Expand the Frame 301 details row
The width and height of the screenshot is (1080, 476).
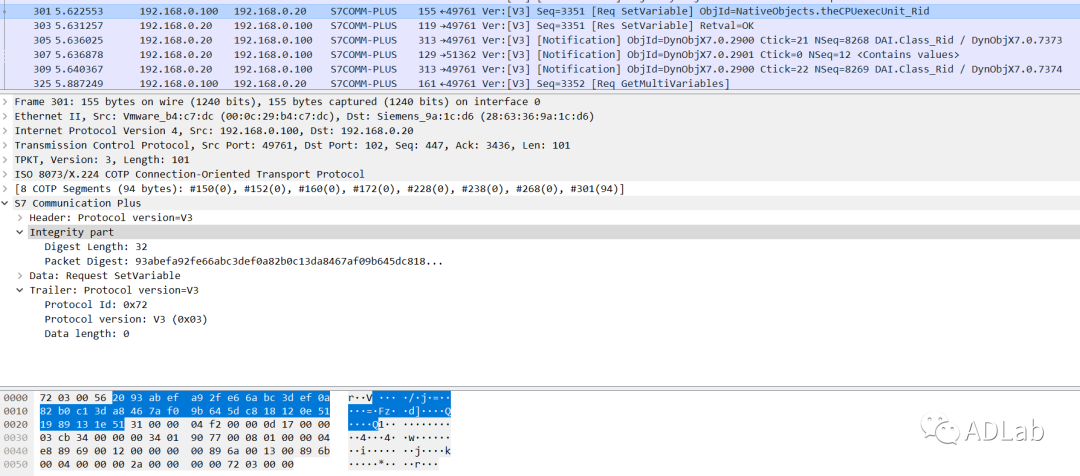pyautogui.click(x=6, y=102)
